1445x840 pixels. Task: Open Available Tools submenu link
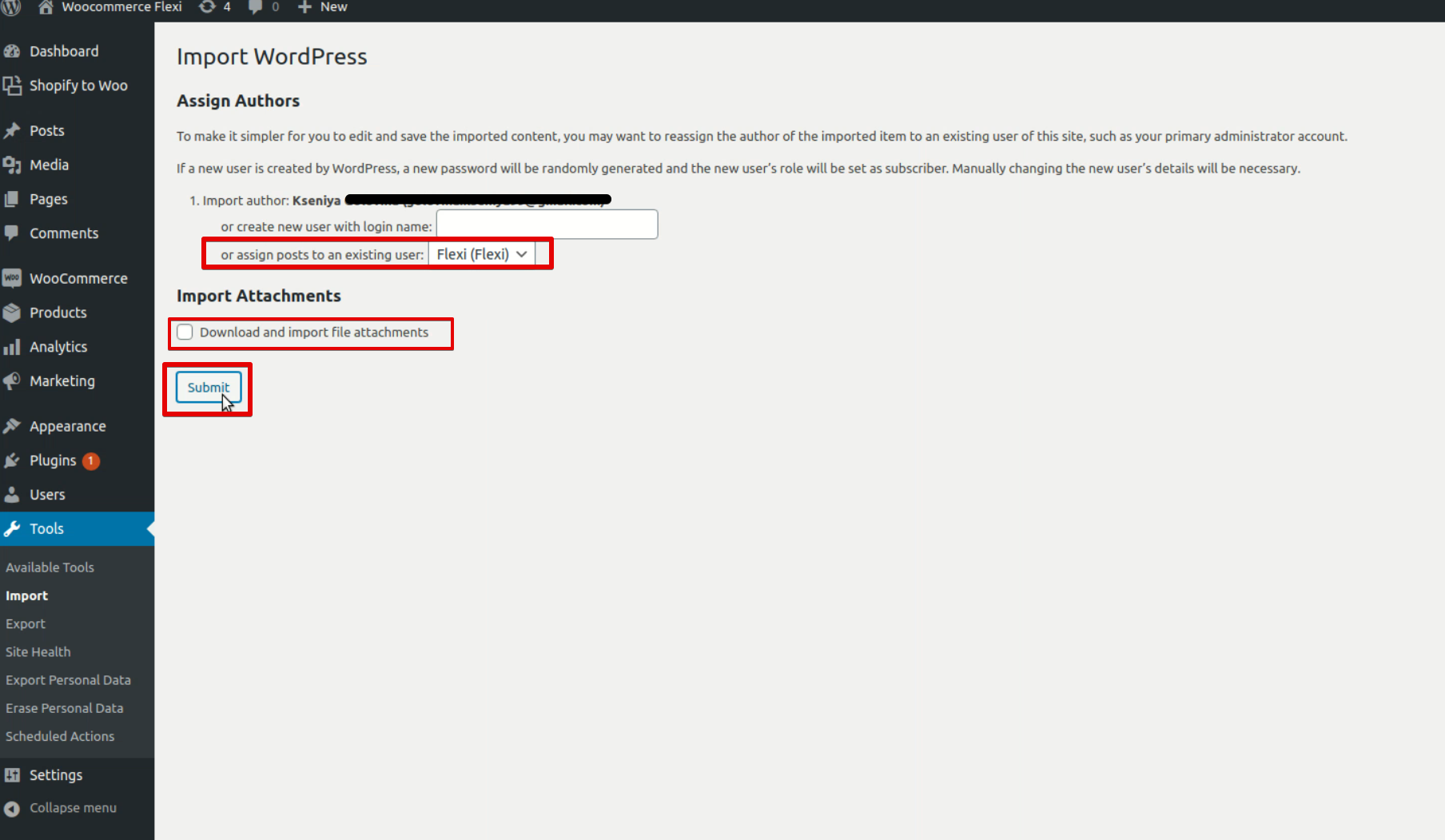(50, 567)
